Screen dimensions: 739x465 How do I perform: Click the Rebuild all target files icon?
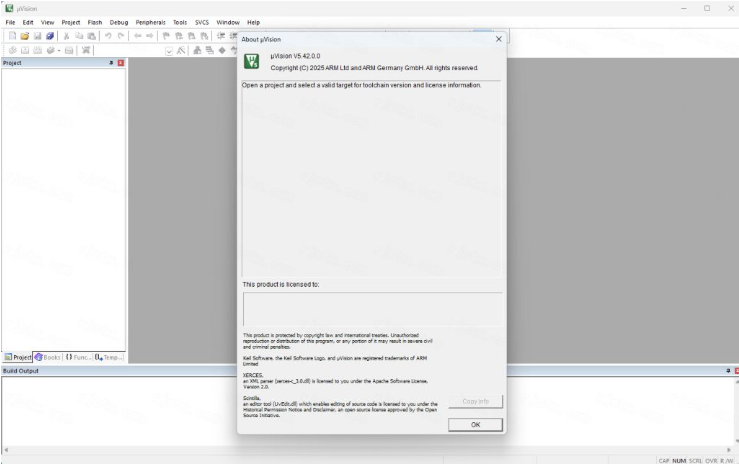[x=38, y=50]
